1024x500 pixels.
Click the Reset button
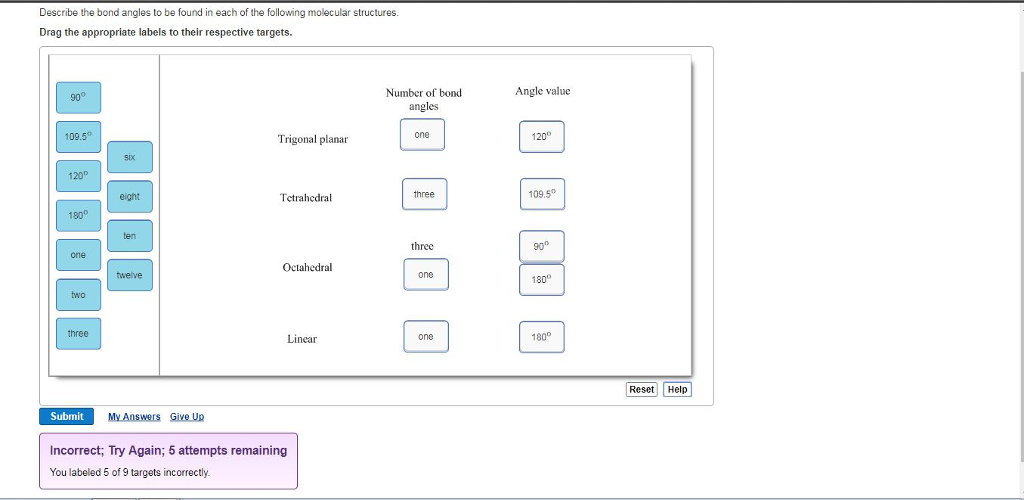tap(641, 390)
